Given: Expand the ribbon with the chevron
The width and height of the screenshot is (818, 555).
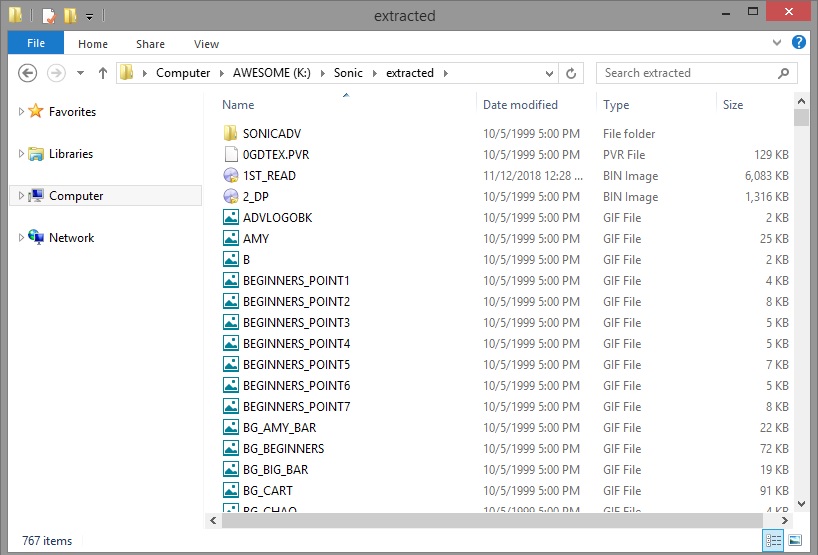Looking at the screenshot, I should pos(777,42).
